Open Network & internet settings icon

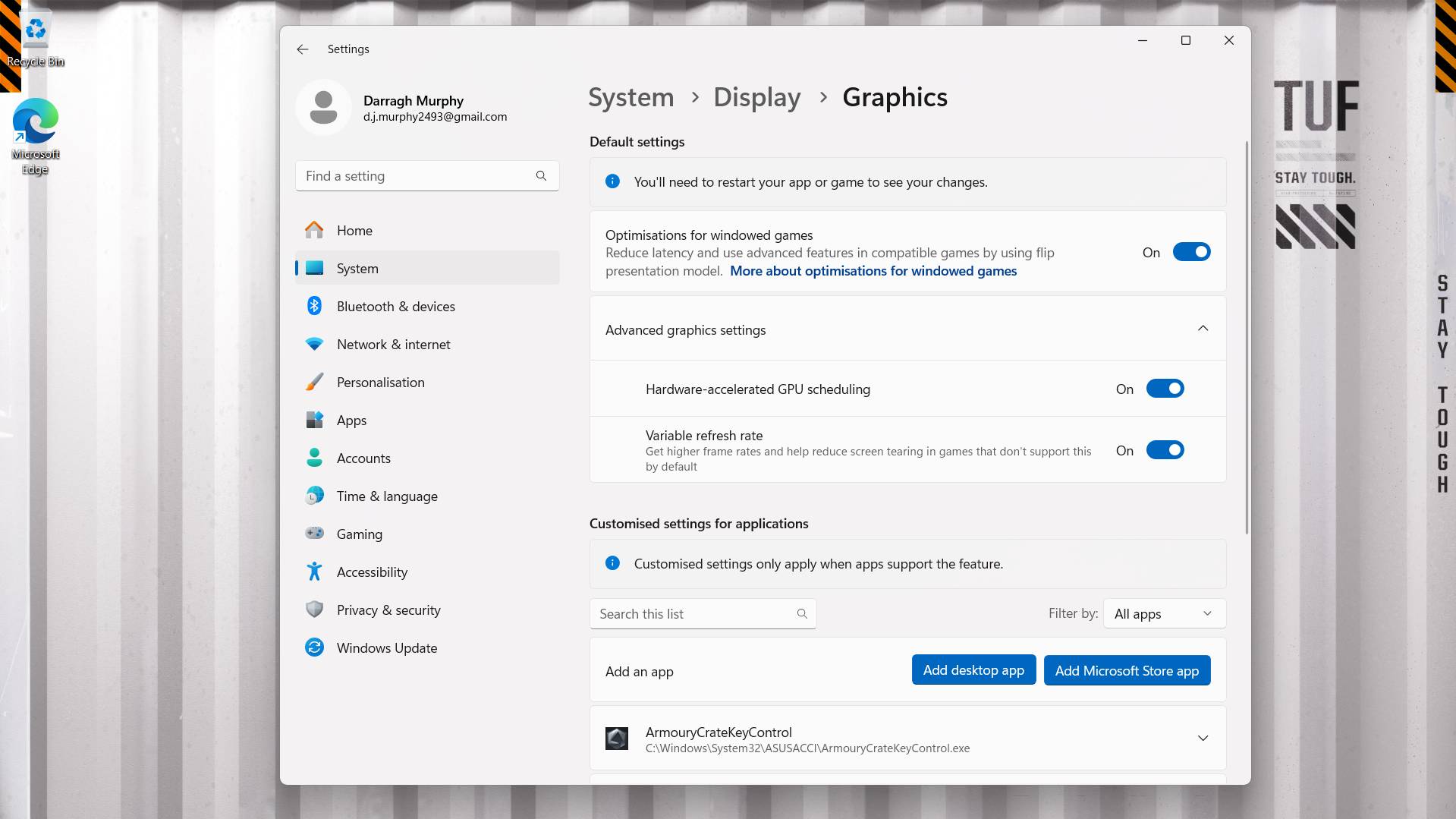coord(314,344)
